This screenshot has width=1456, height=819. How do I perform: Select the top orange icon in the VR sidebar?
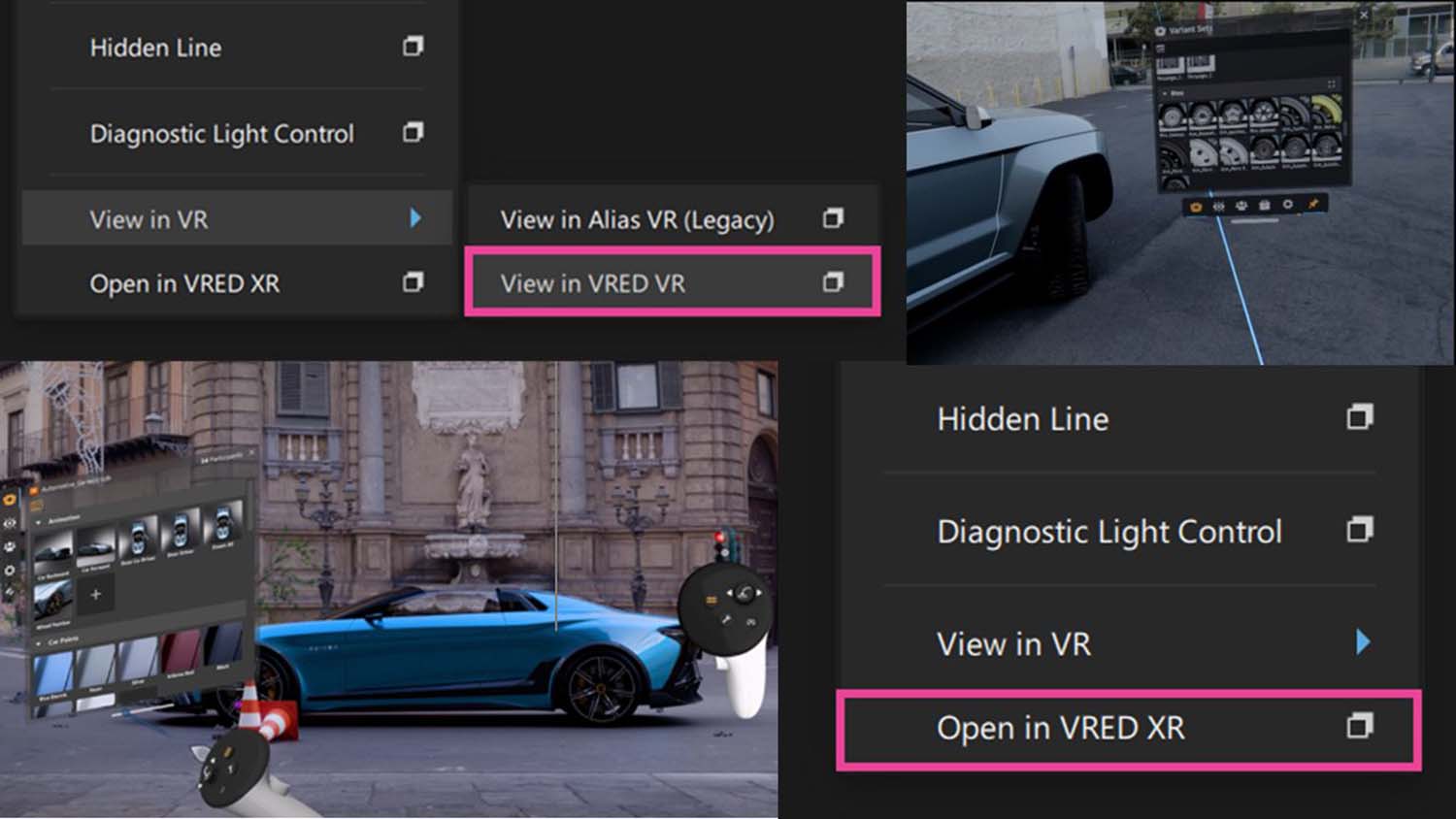click(x=9, y=501)
